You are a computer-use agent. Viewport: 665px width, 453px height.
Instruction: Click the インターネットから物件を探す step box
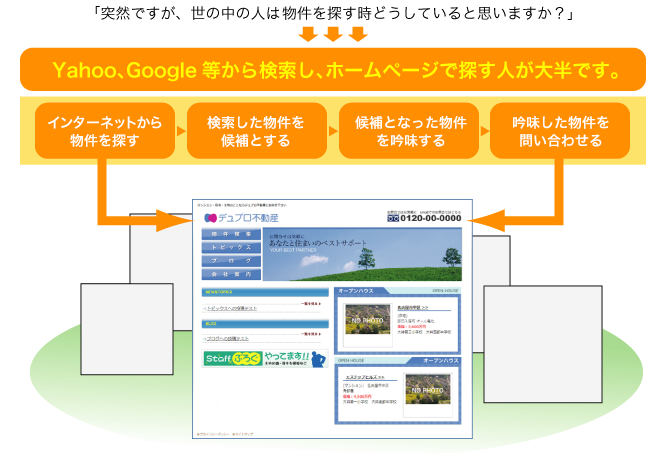(x=105, y=131)
